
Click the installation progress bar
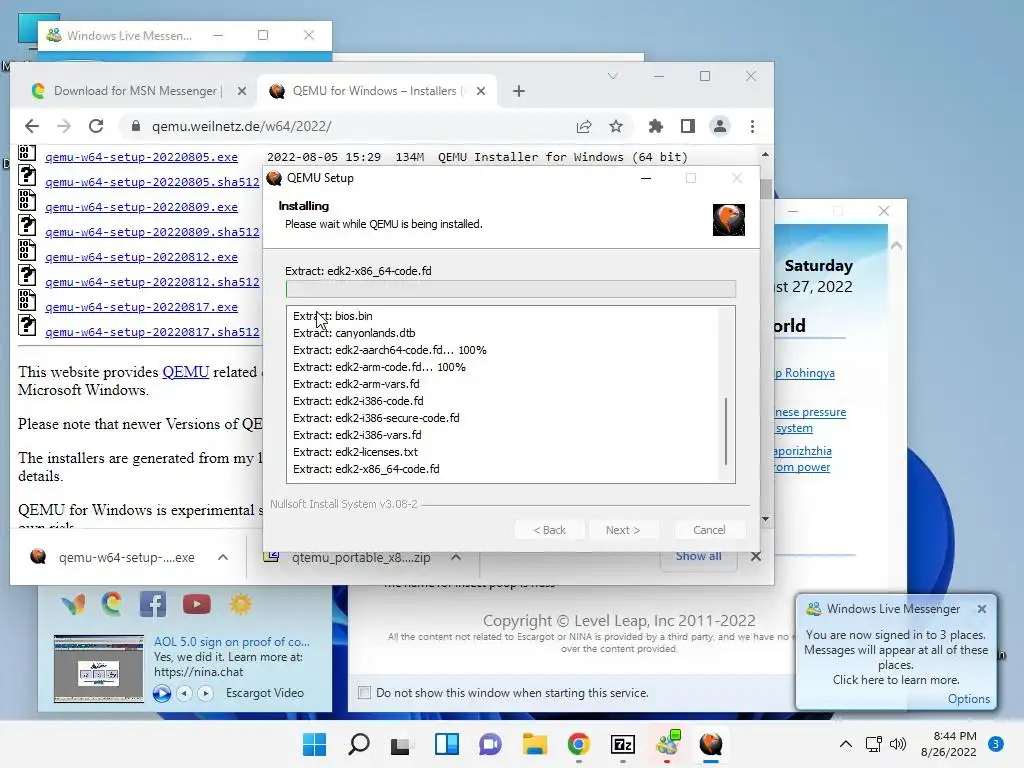click(x=511, y=289)
